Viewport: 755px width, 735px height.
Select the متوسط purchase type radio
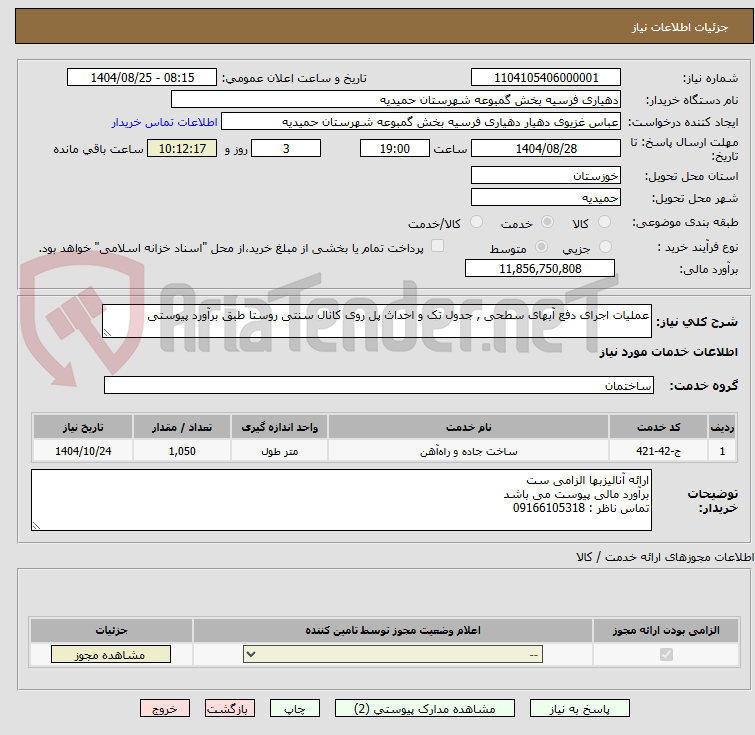click(x=541, y=247)
